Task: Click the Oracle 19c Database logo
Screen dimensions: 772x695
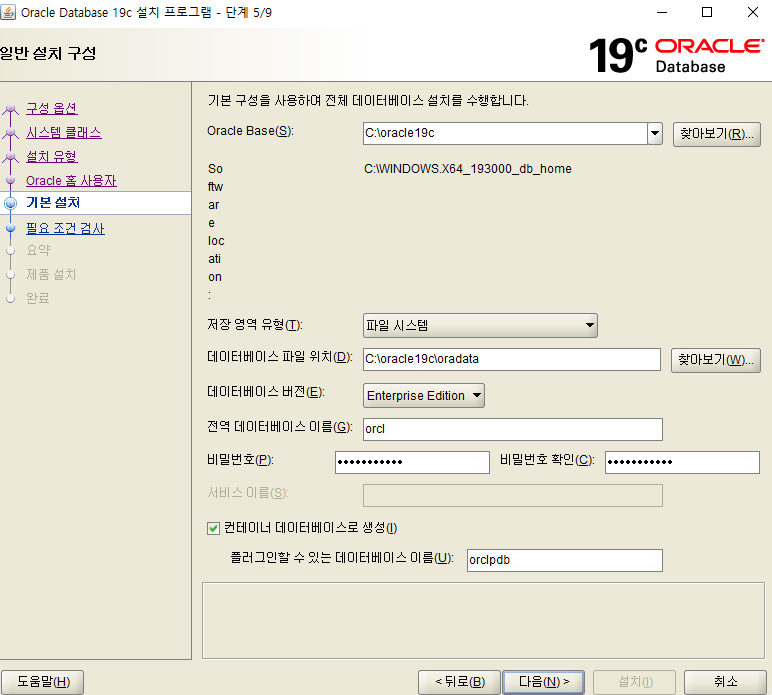Action: coord(676,55)
